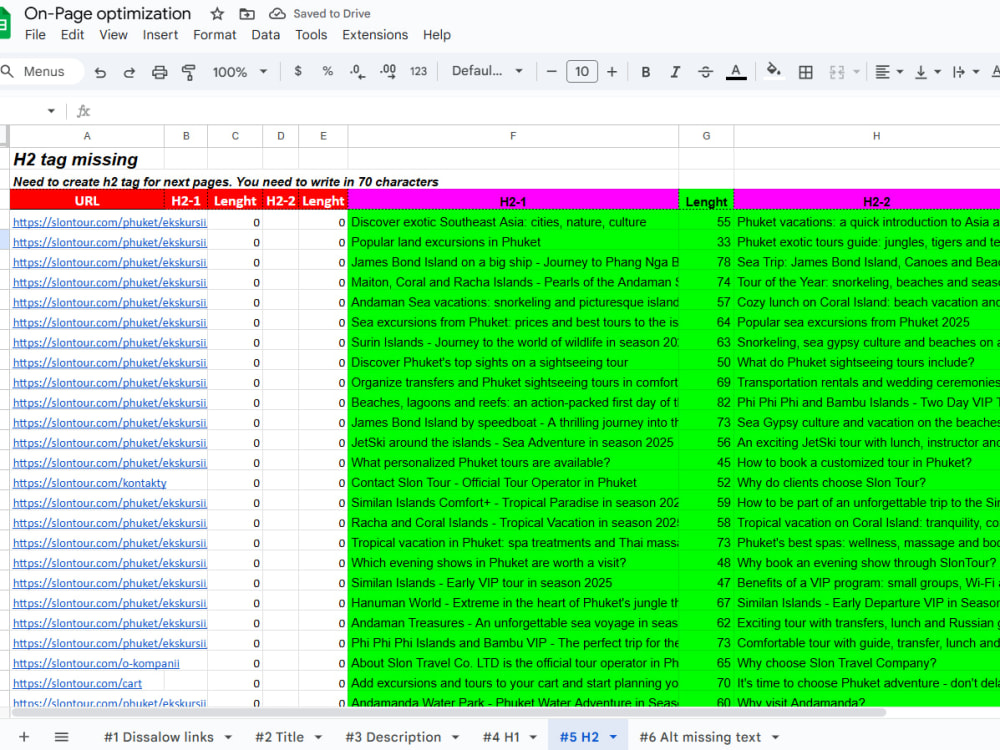
Task: Search the Menus box
Action: [42, 71]
